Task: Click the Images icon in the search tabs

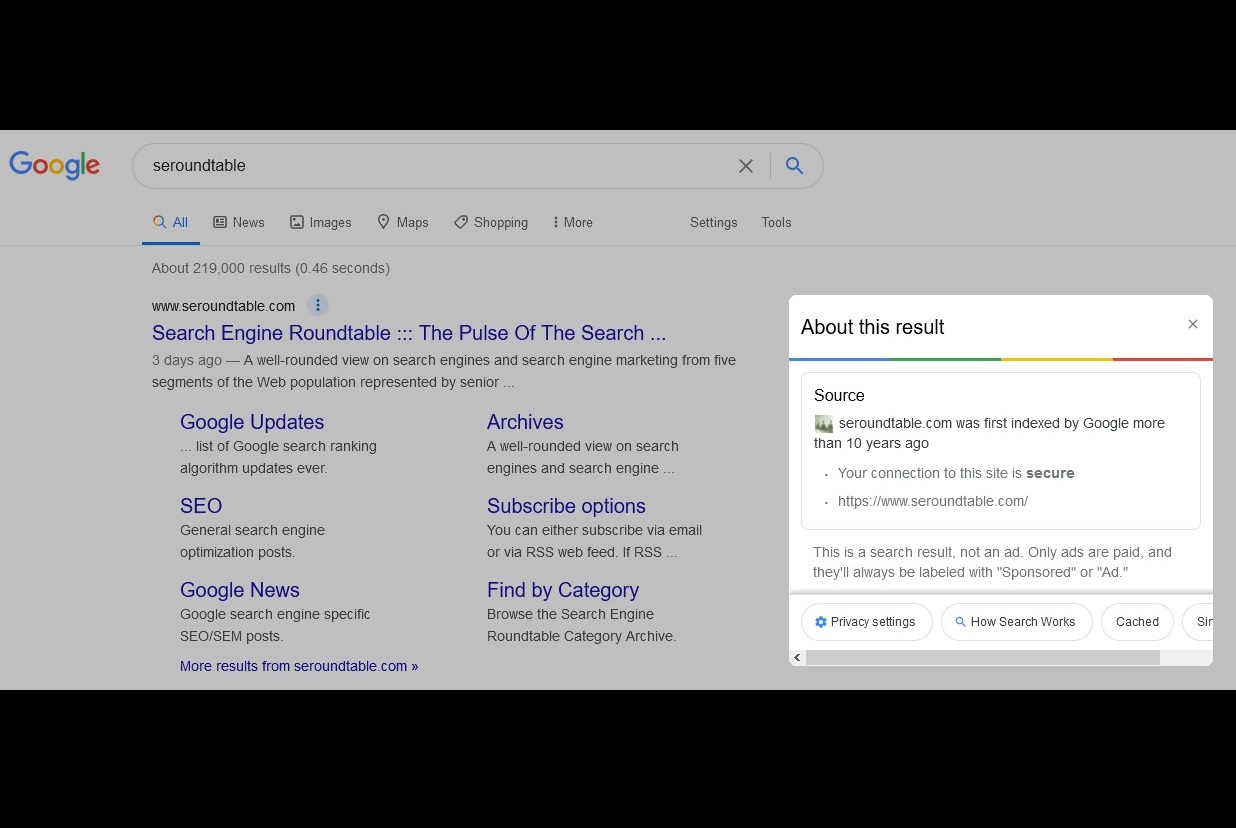Action: pyautogui.click(x=296, y=221)
